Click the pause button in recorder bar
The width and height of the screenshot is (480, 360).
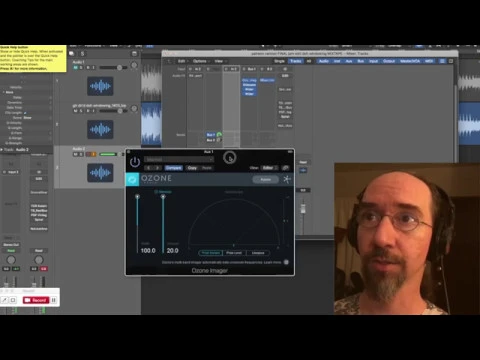[54, 300]
